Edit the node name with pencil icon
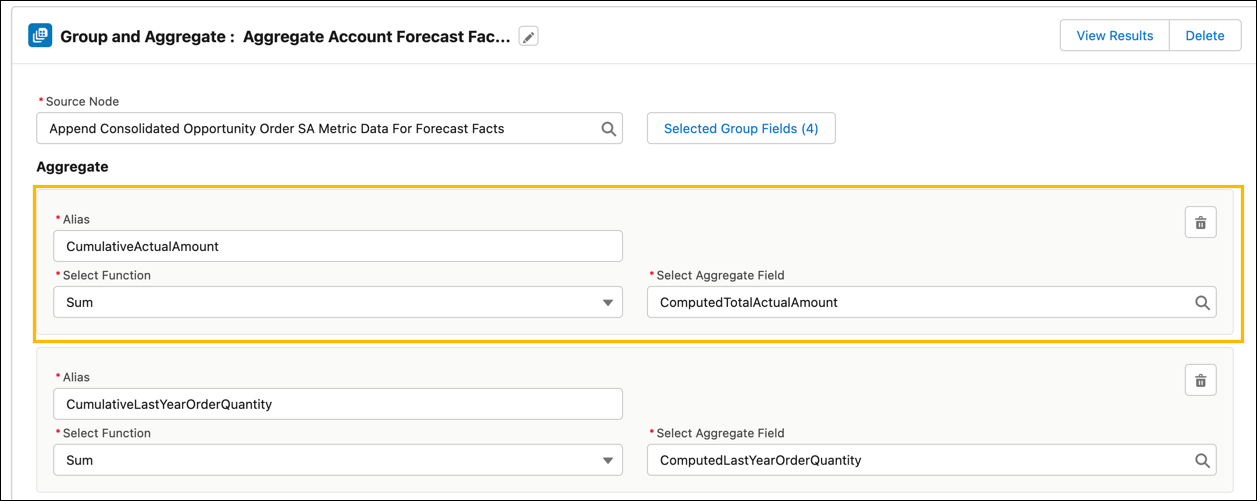Image resolution: width=1257 pixels, height=501 pixels. [529, 37]
